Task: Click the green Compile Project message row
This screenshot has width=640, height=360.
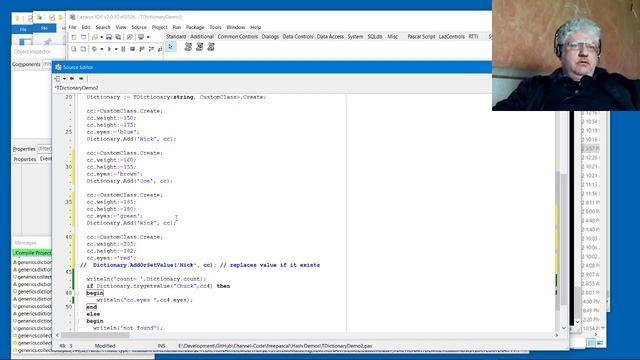Action: coord(33,253)
